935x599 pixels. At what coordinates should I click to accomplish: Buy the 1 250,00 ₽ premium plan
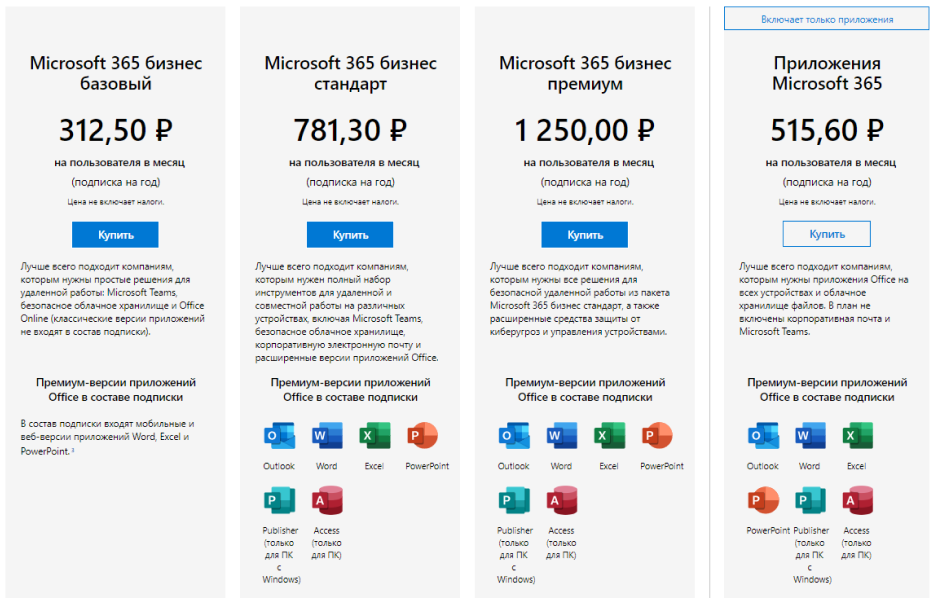coord(584,235)
